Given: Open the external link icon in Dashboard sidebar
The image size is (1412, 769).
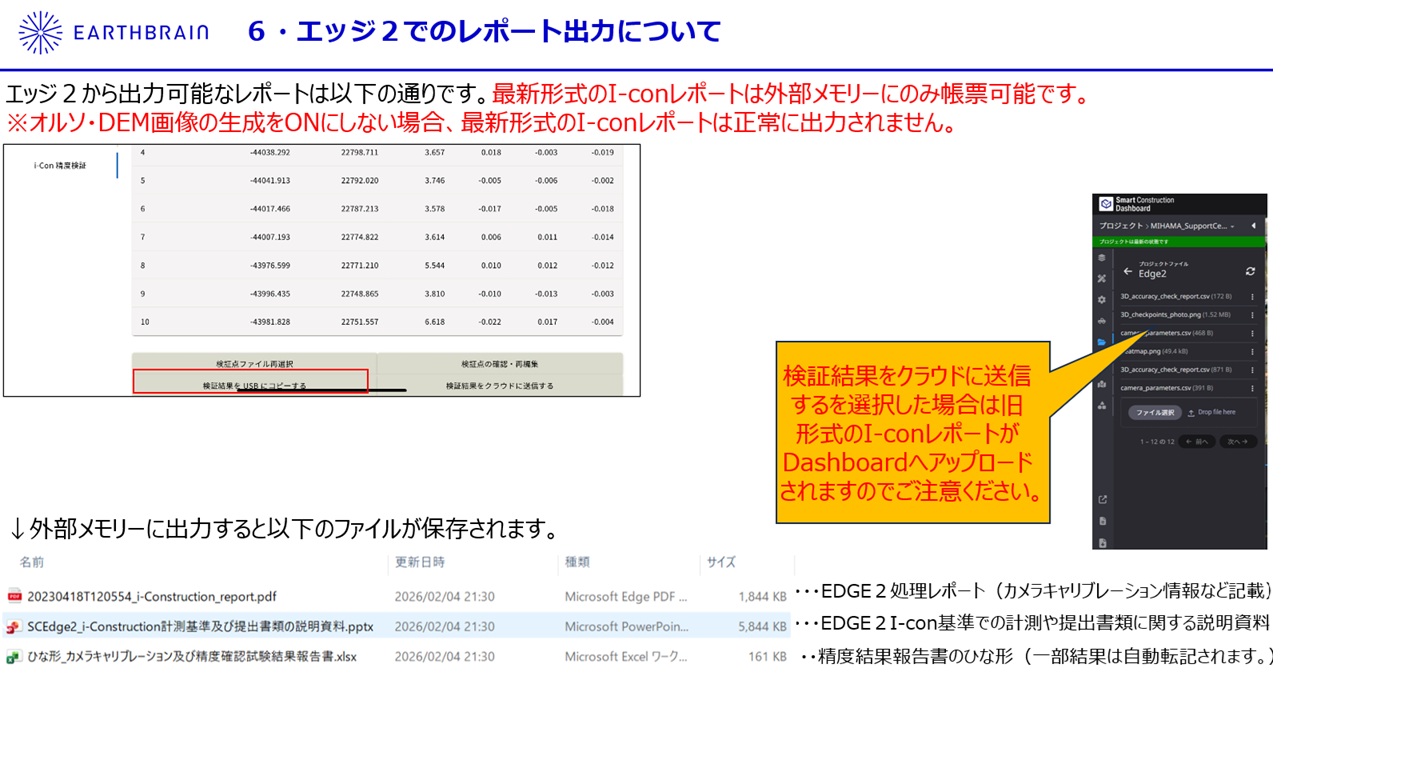Looking at the screenshot, I should (1102, 499).
